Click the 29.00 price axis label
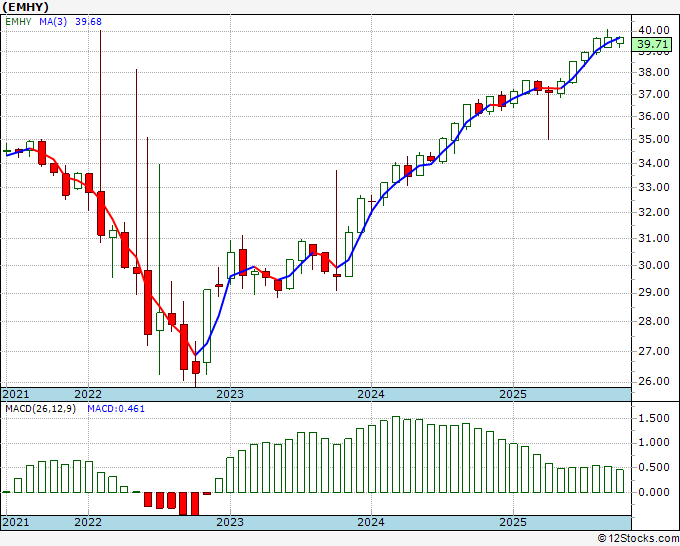The image size is (680, 546). (654, 293)
